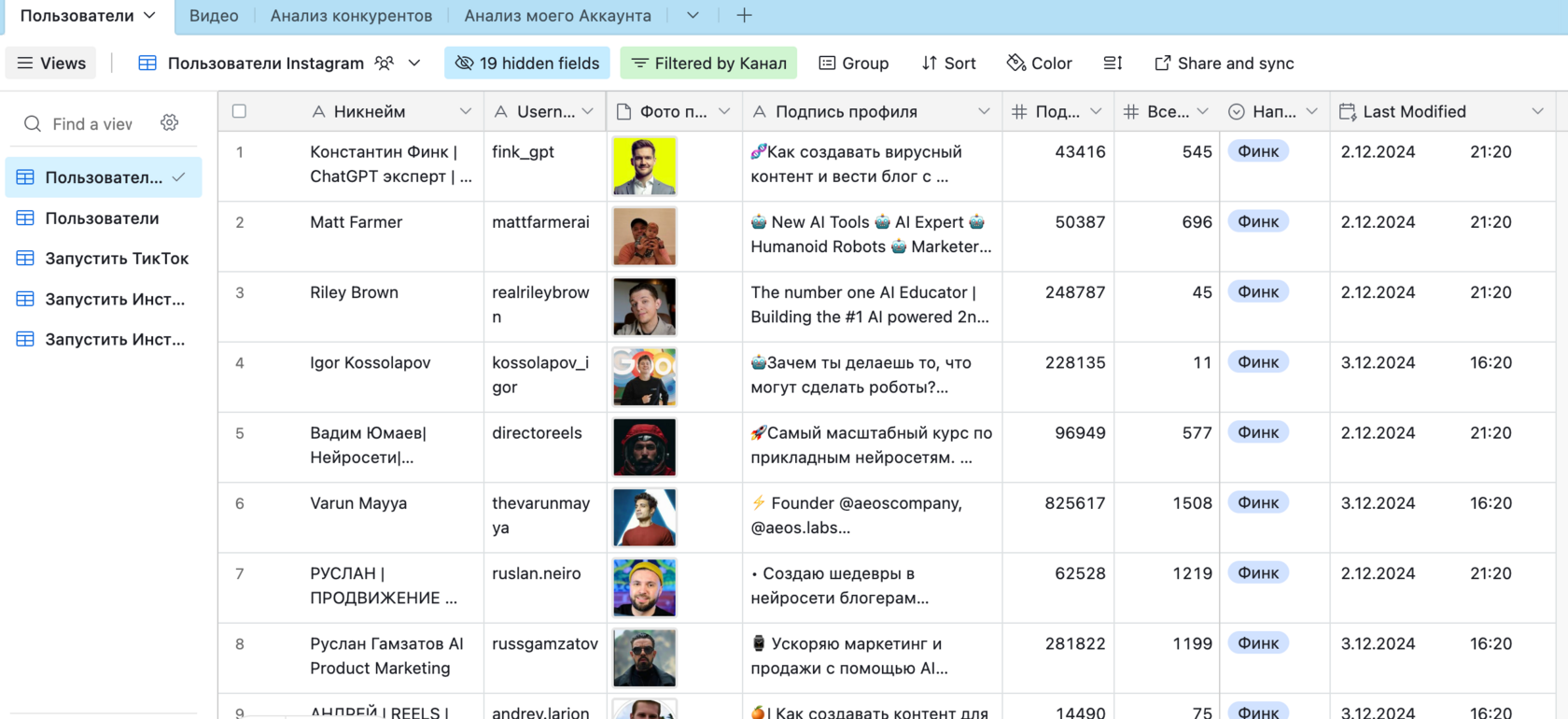Open Varun Mayya's profile photo thumbnail
This screenshot has height=719, width=1568.
click(x=644, y=517)
